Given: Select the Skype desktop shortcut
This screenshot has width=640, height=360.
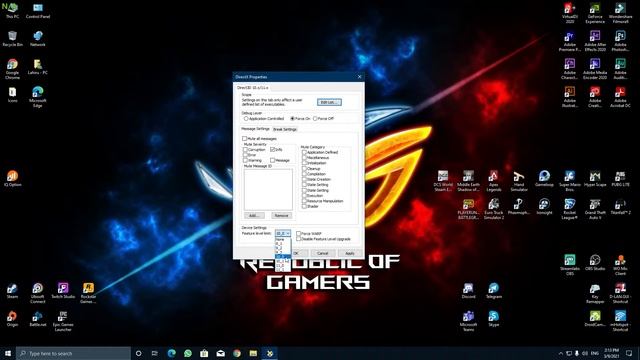Looking at the screenshot, I should click(494, 319).
